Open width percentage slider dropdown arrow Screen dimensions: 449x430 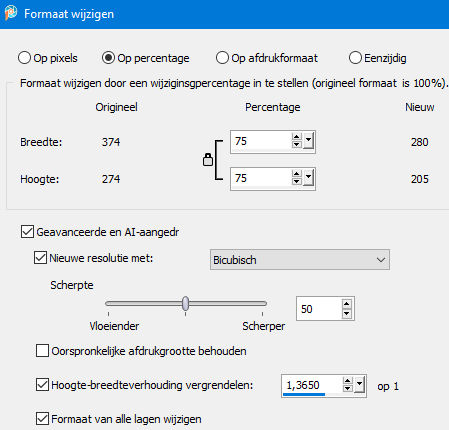[x=308, y=140]
